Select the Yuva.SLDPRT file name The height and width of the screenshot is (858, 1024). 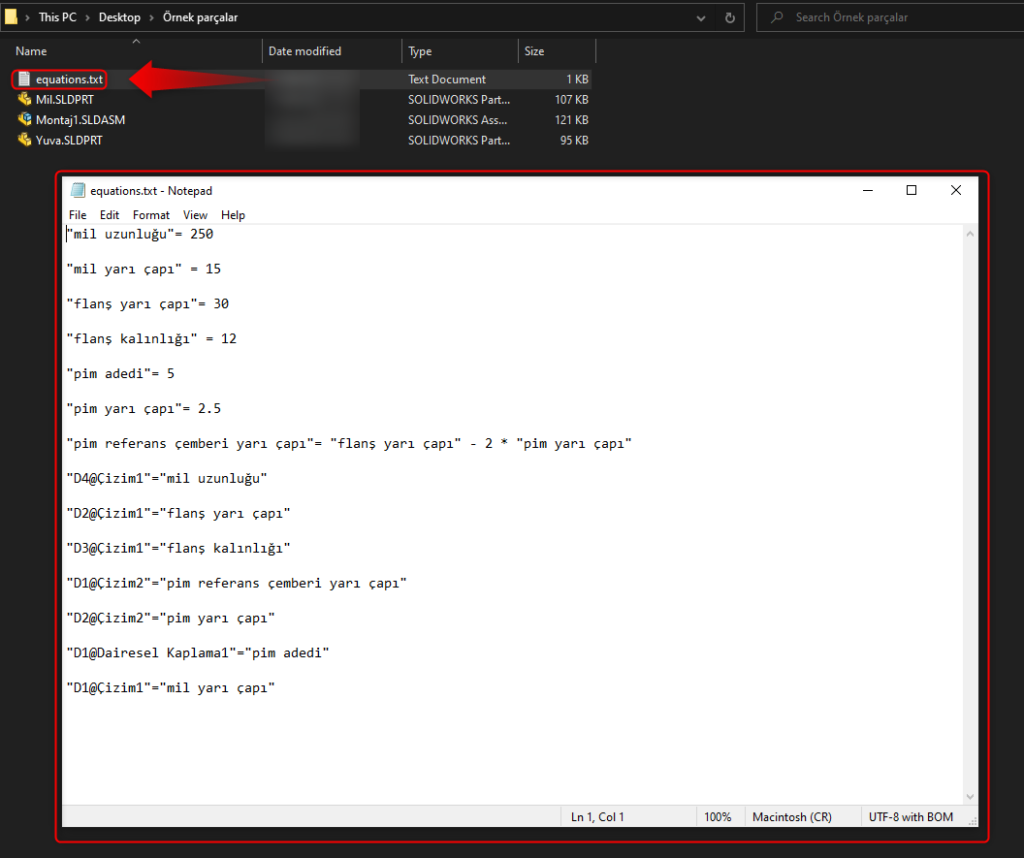(x=69, y=140)
